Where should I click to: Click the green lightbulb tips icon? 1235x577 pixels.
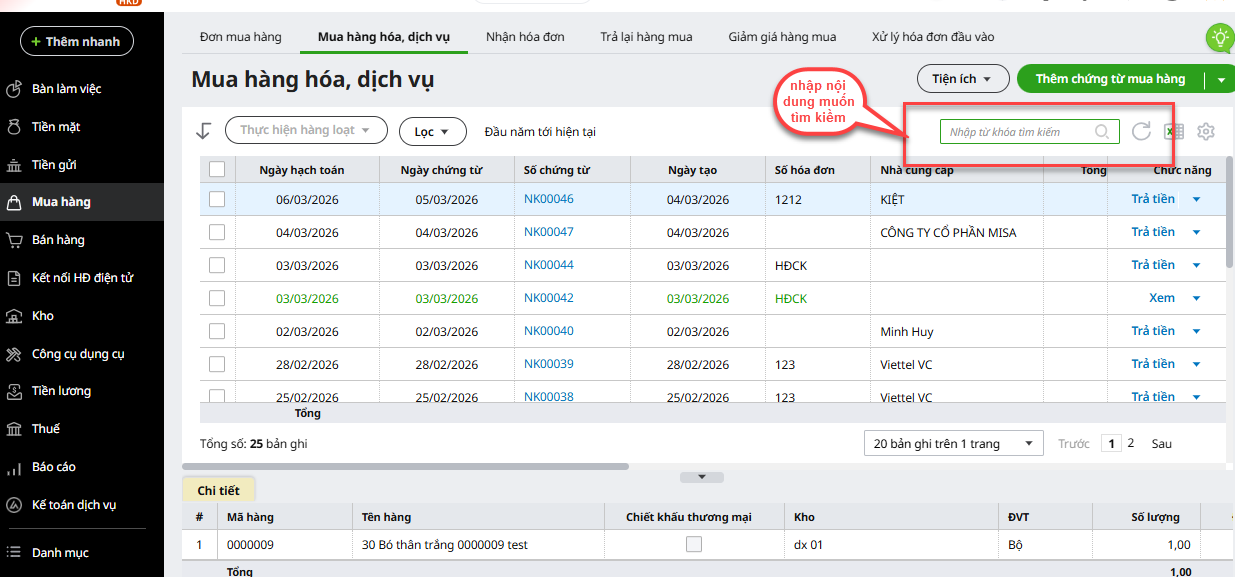click(x=1219, y=39)
